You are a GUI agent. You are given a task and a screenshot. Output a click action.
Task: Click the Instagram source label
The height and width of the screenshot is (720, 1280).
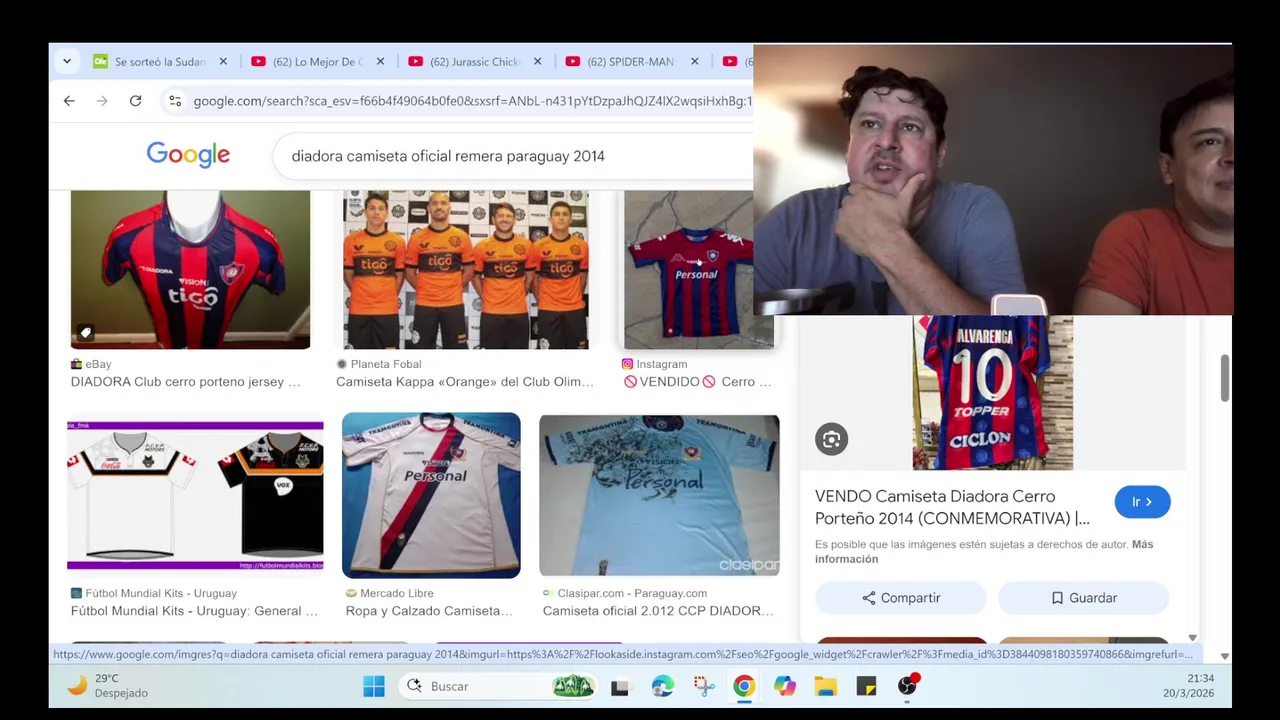(x=655, y=364)
